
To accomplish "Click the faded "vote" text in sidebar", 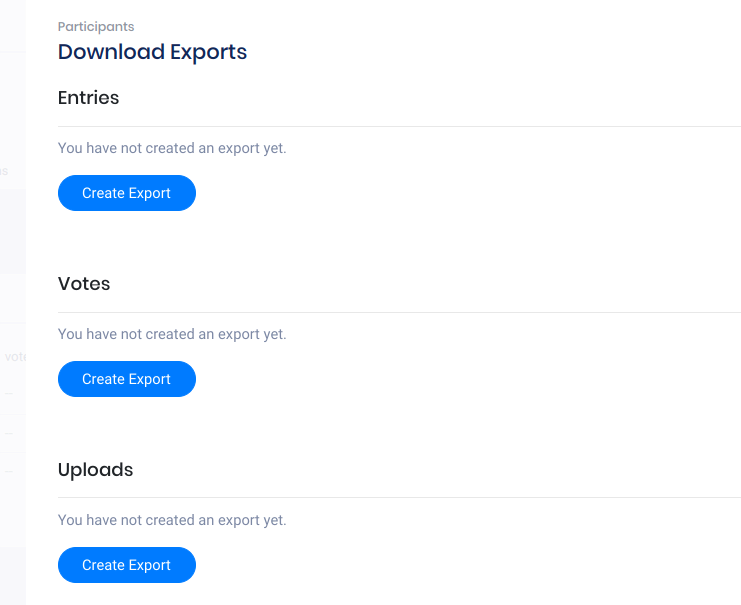I will pyautogui.click(x=15, y=356).
